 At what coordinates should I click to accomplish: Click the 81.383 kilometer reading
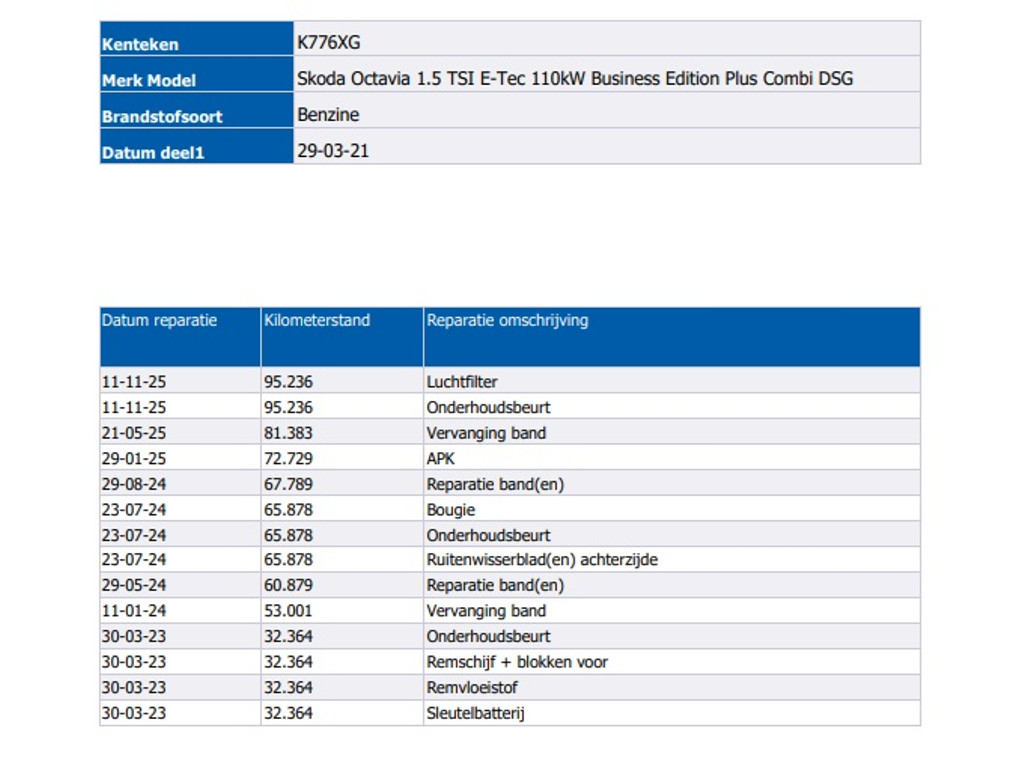coord(288,433)
